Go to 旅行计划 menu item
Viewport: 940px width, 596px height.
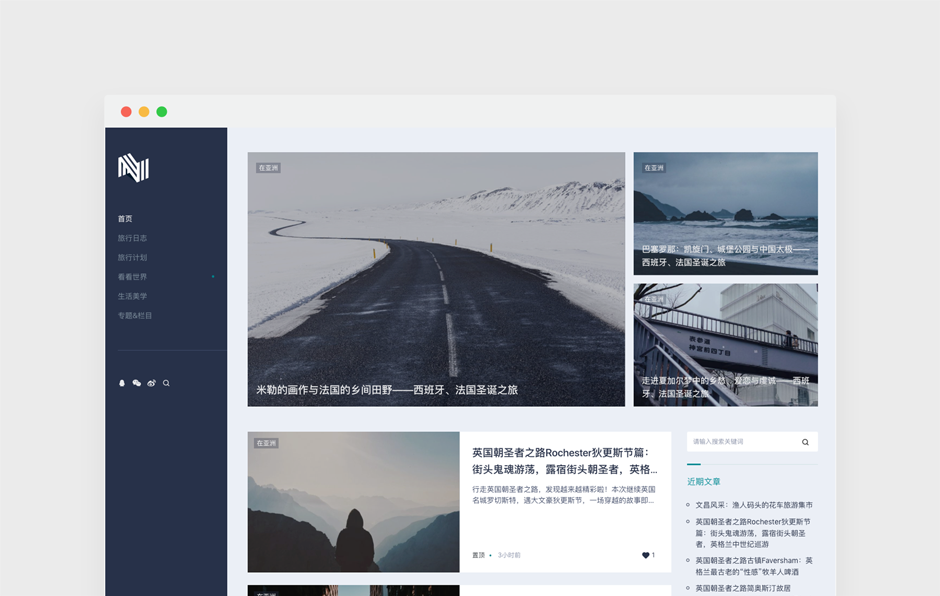(x=132, y=258)
